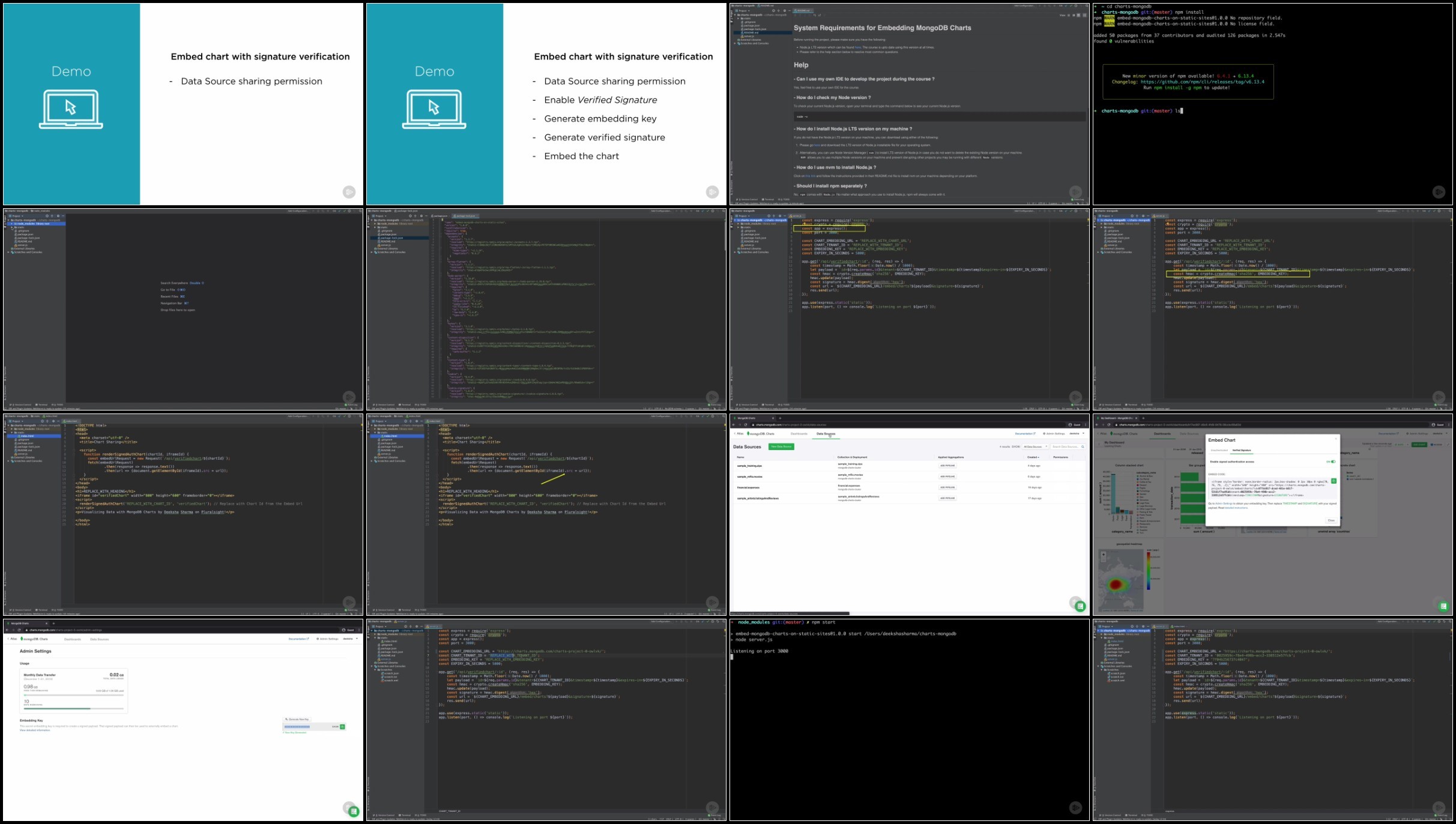Viewport: 1456px width, 824px height.
Task: Select Data Sources tab on Data Sources page
Action: tap(826, 434)
